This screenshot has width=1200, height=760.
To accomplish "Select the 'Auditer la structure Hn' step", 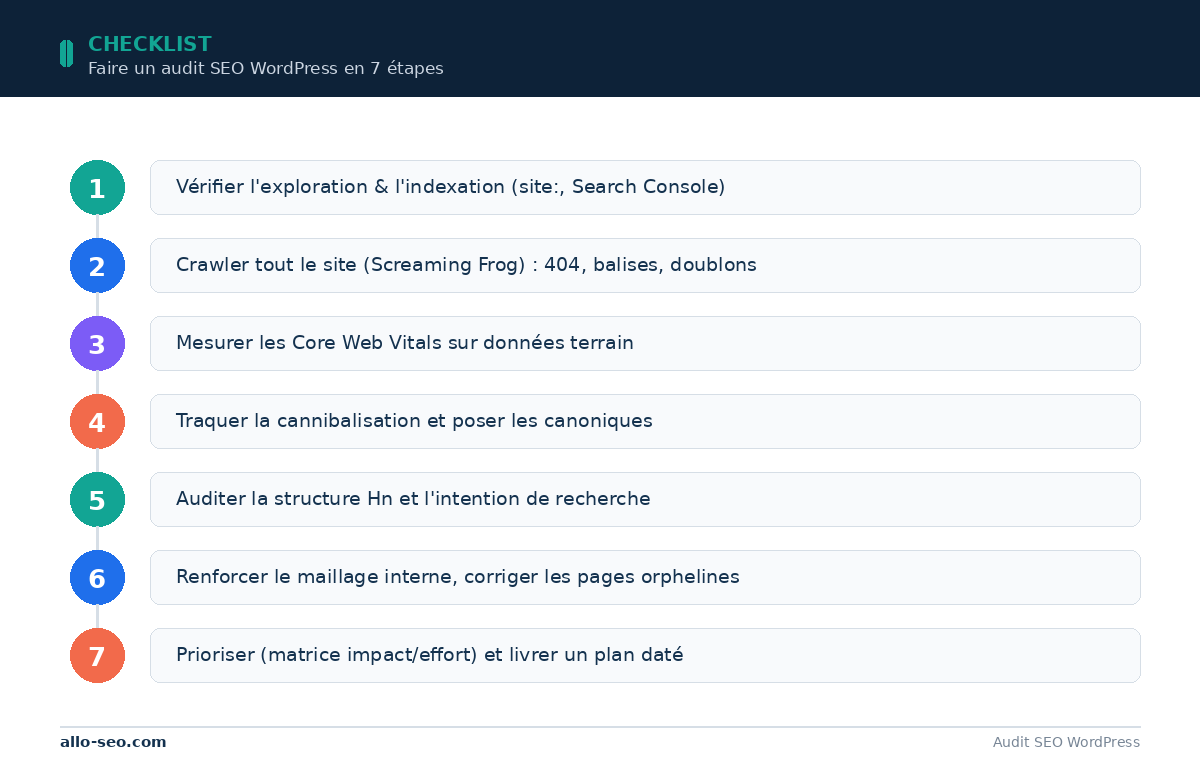I will coord(645,499).
